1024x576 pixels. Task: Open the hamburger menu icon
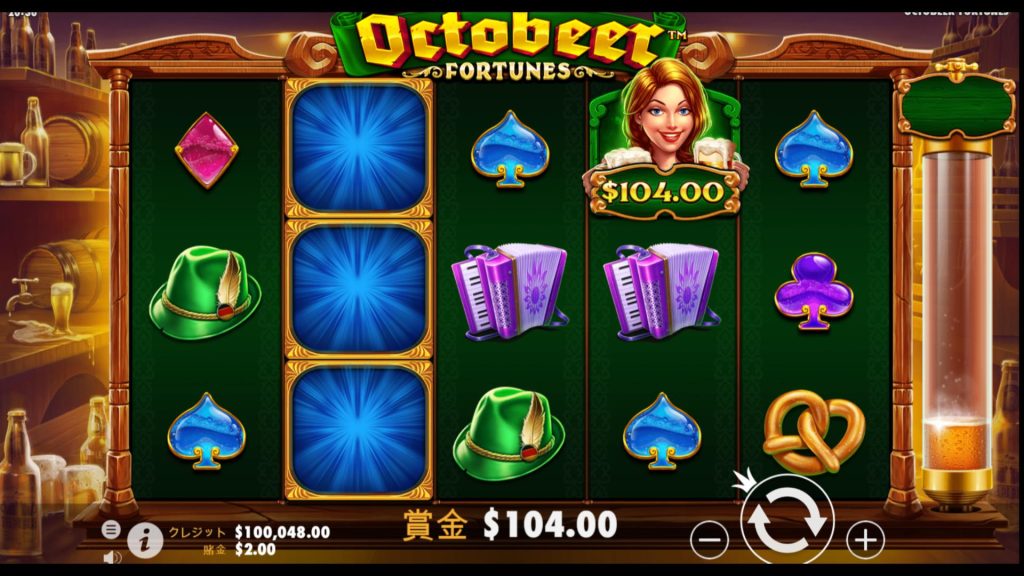[111, 530]
